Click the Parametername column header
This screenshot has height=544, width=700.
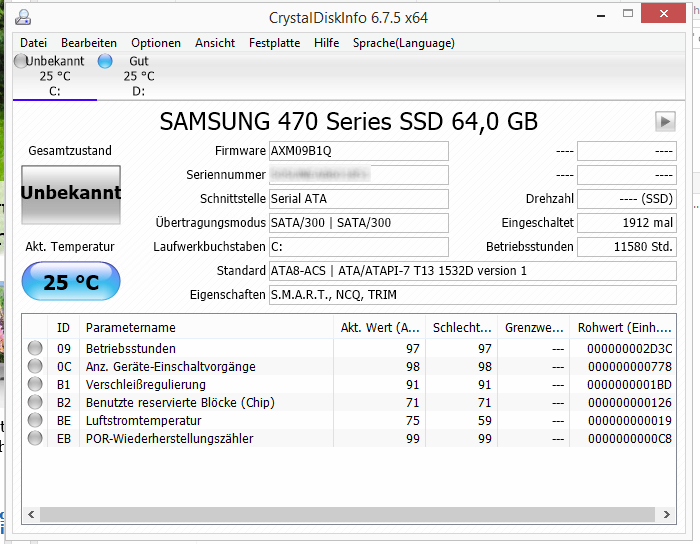point(206,328)
